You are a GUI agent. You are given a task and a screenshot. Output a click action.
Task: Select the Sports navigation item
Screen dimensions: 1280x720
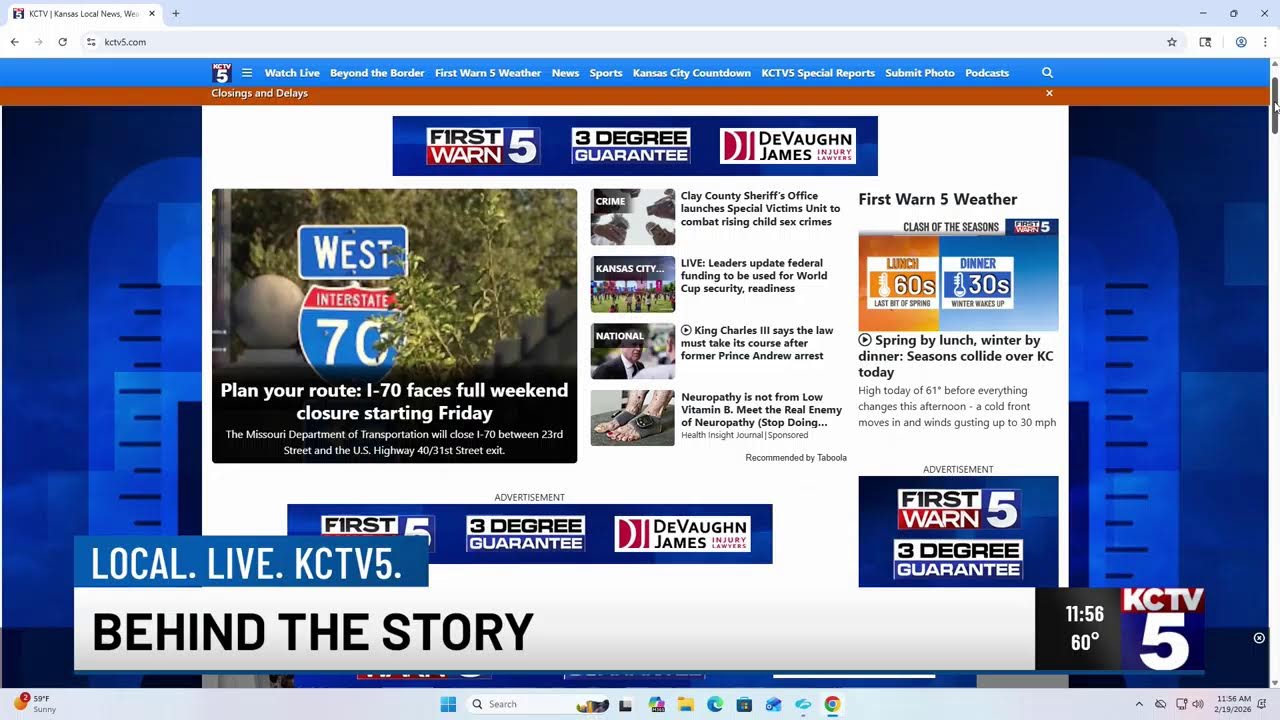coord(606,73)
